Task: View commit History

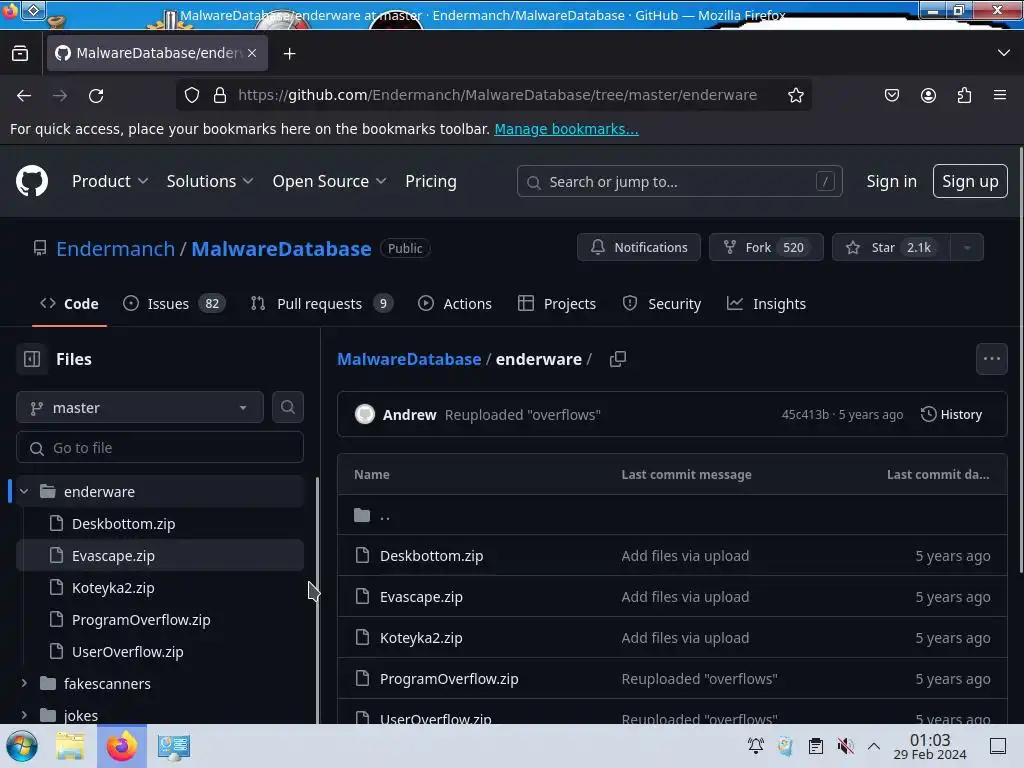Action: [x=951, y=414]
